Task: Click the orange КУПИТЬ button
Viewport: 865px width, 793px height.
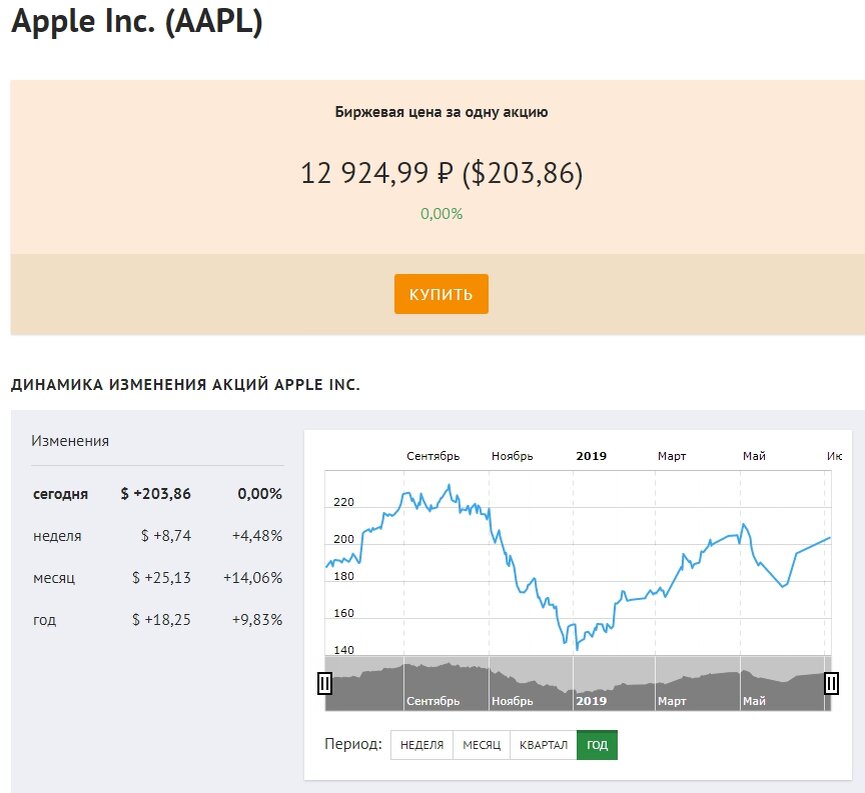Action: tap(441, 294)
